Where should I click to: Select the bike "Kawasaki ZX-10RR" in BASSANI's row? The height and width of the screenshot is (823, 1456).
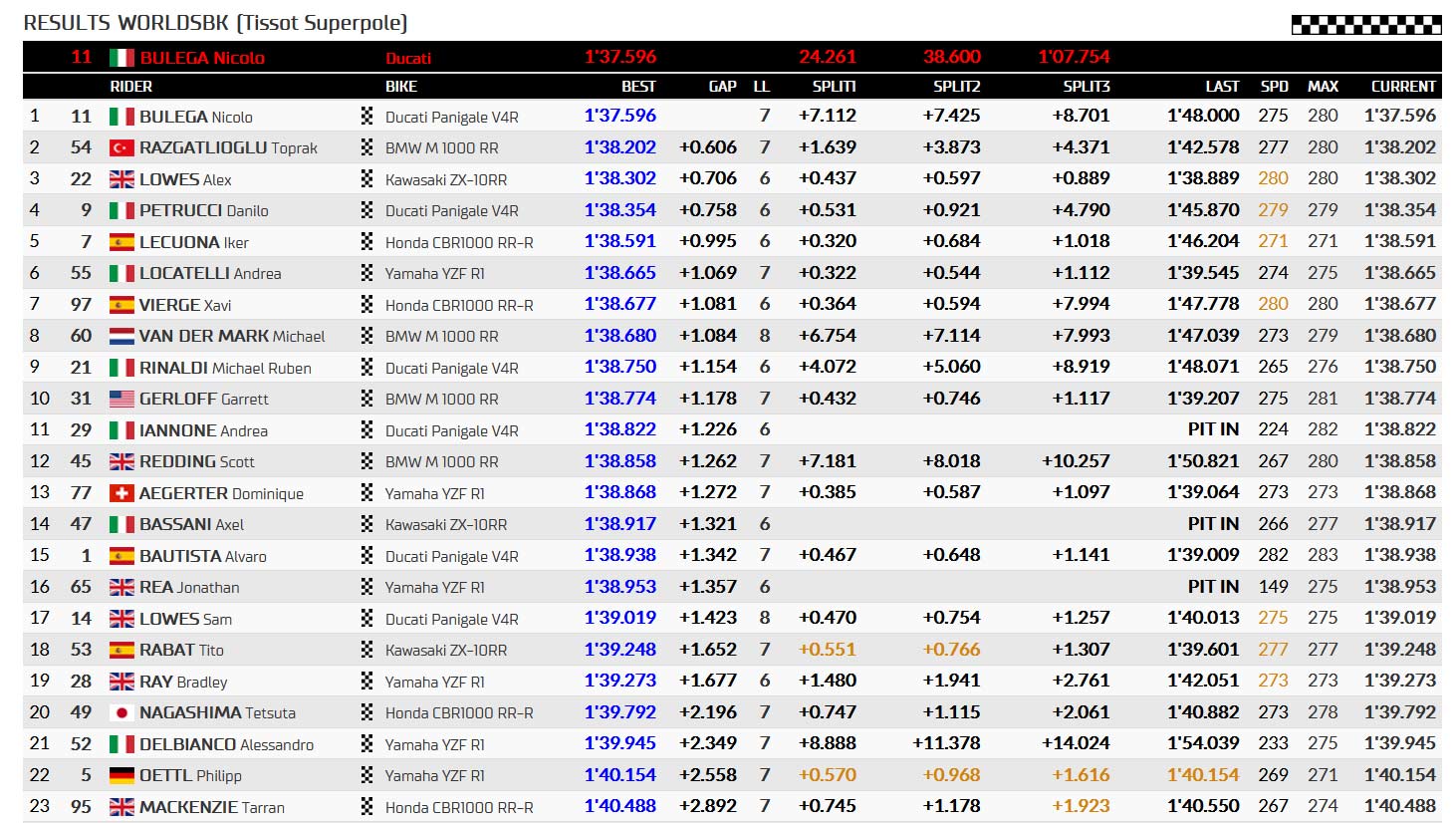tap(446, 525)
